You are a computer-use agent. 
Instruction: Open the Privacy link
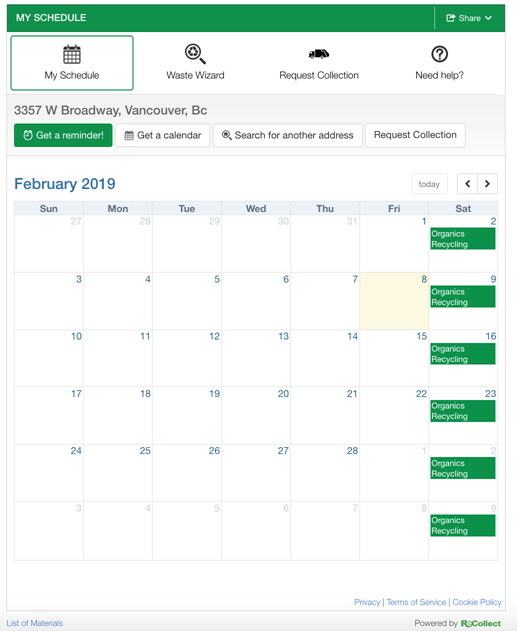pos(367,602)
